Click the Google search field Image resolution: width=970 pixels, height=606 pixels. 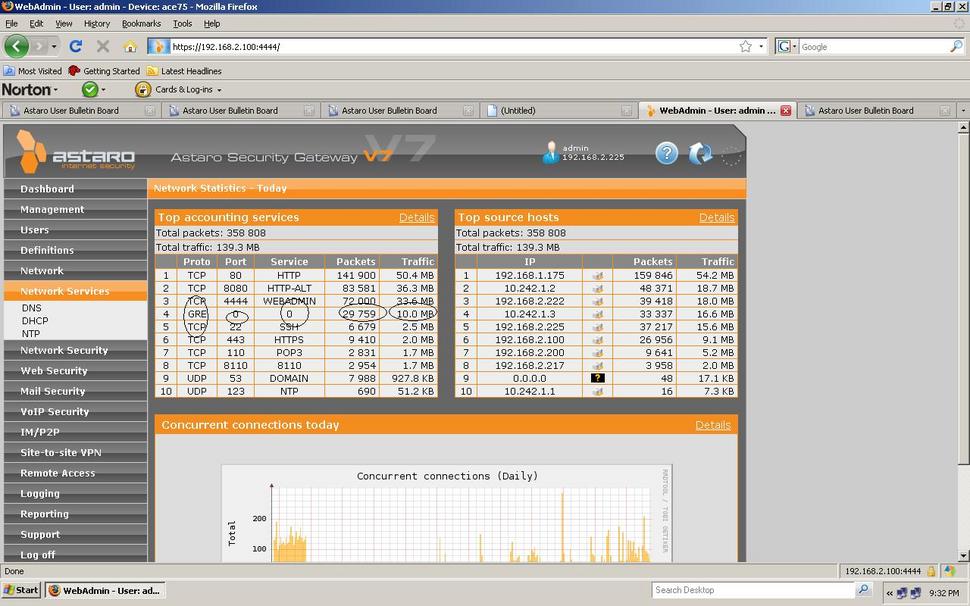874,46
